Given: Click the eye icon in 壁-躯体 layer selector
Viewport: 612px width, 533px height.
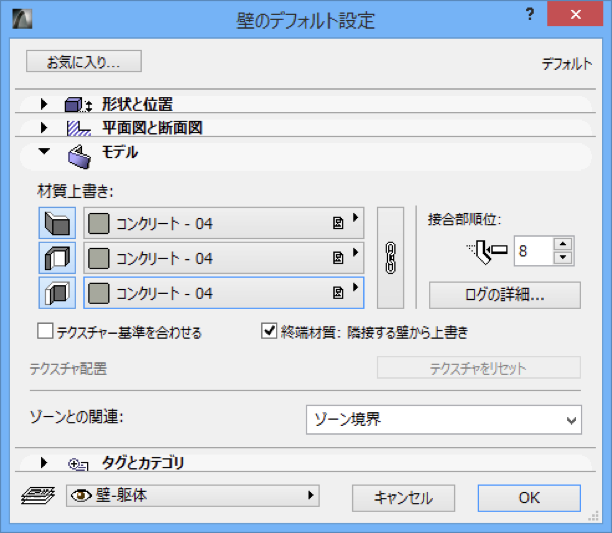Looking at the screenshot, I should click(81, 496).
